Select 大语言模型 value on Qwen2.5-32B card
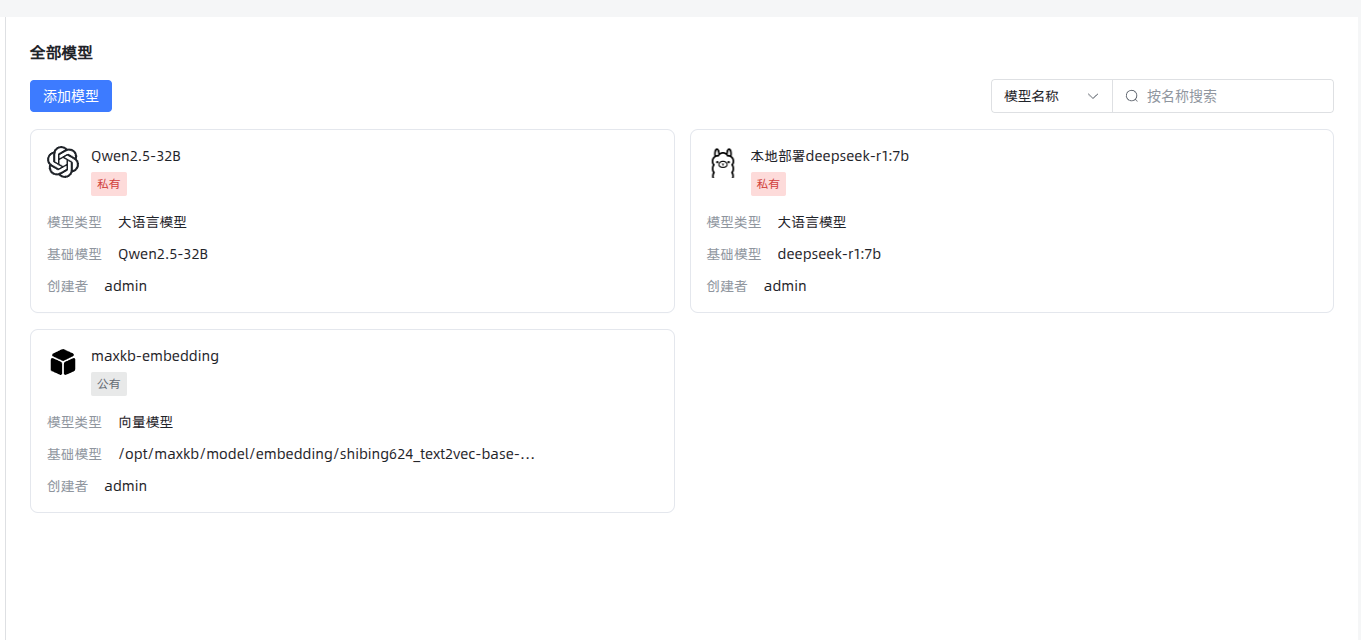Image resolution: width=1361 pixels, height=640 pixels. [152, 222]
